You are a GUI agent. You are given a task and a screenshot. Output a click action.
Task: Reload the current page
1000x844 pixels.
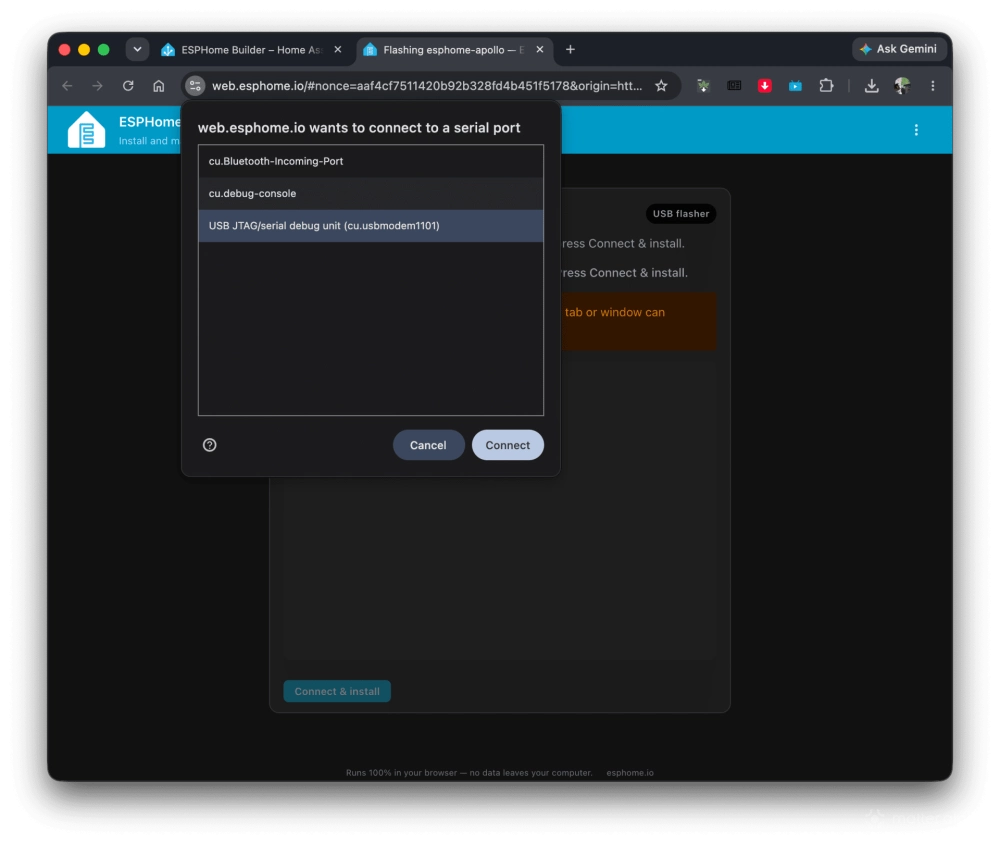(128, 85)
